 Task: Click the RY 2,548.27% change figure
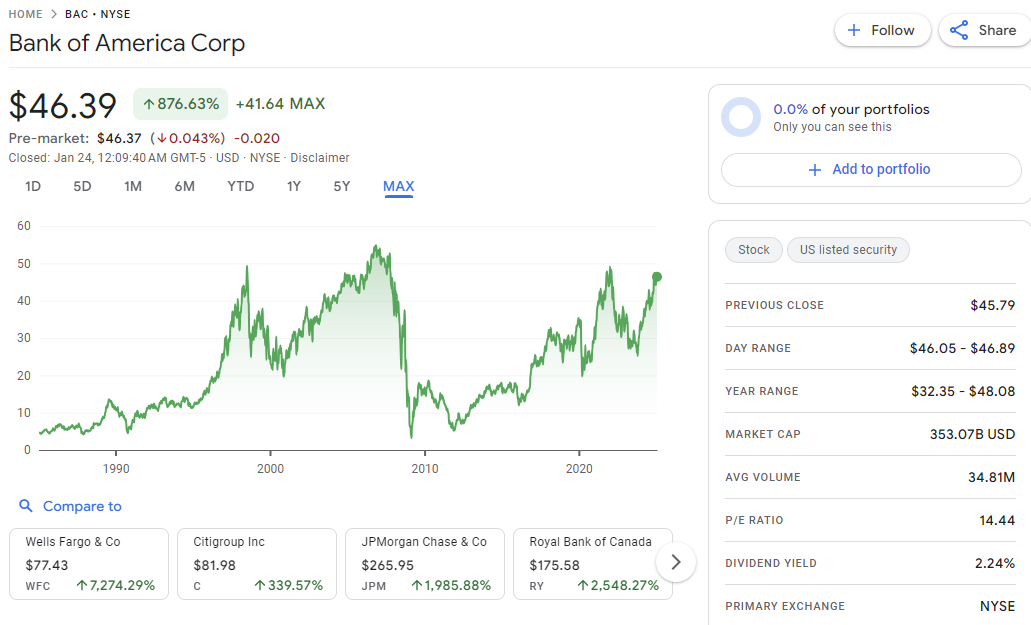click(x=618, y=585)
